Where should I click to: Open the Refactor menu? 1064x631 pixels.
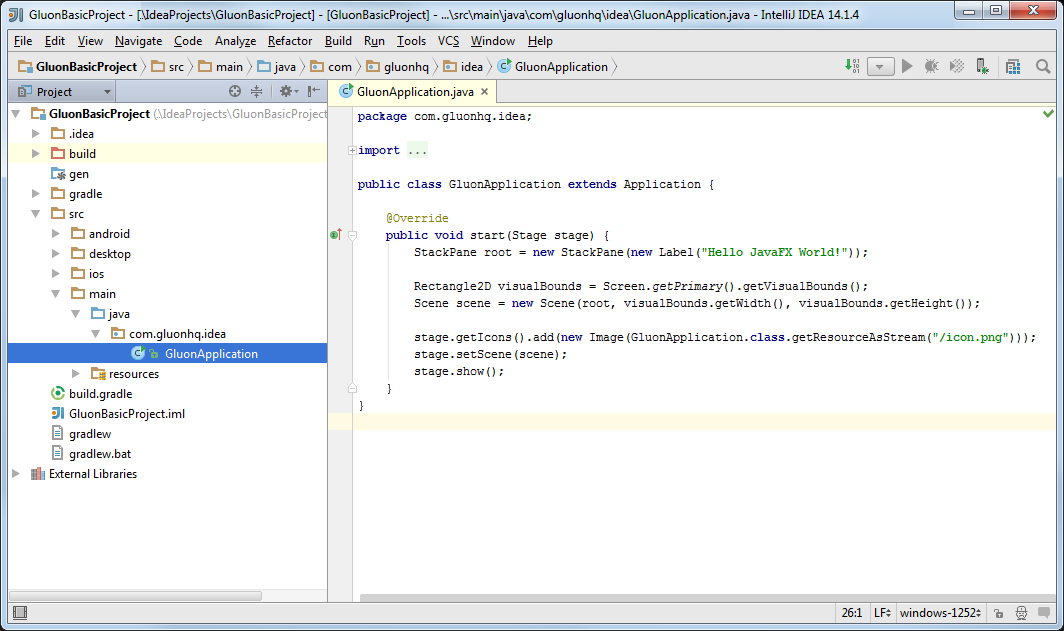[x=290, y=41]
